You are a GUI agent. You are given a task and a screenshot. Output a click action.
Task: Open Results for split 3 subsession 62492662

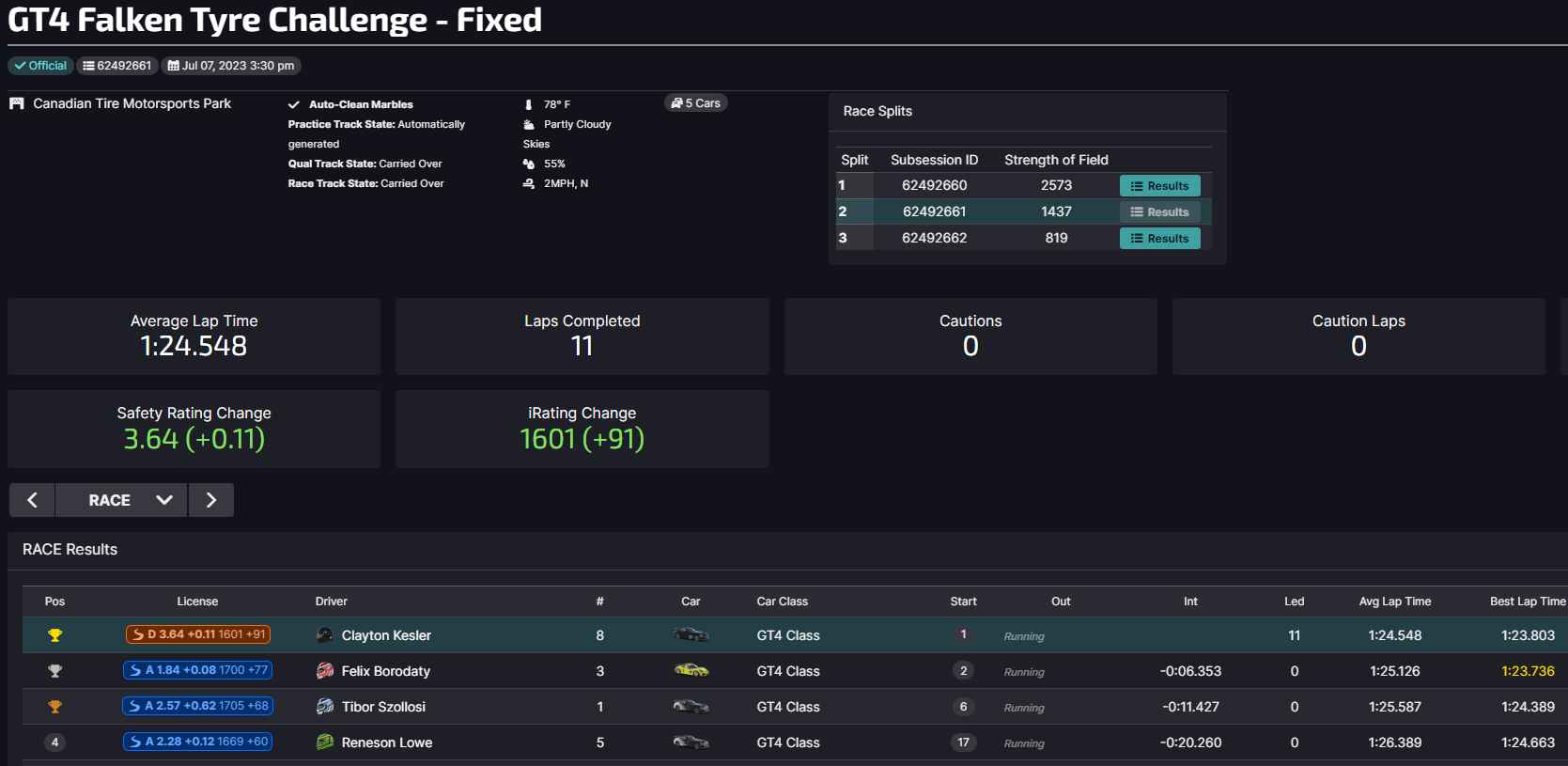click(x=1160, y=239)
